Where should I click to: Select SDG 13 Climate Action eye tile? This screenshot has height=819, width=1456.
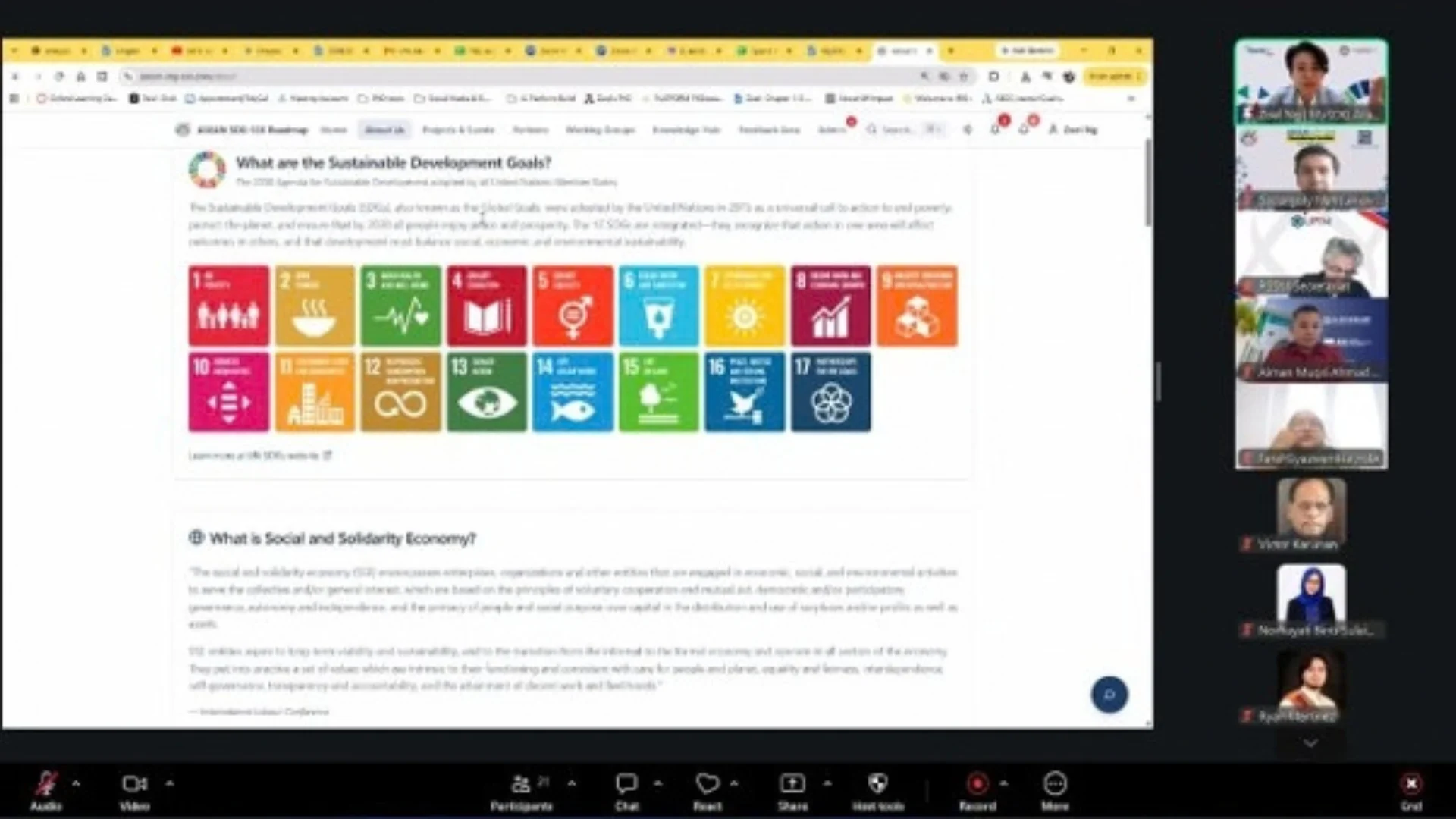click(x=487, y=392)
